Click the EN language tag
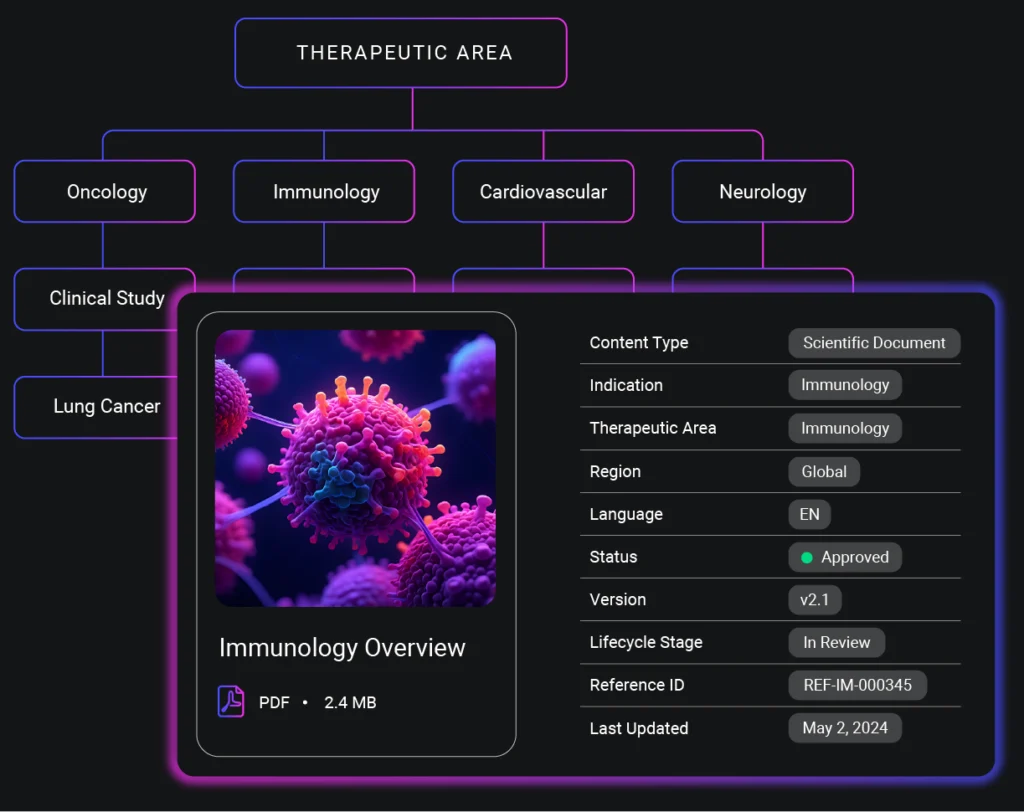 (809, 514)
